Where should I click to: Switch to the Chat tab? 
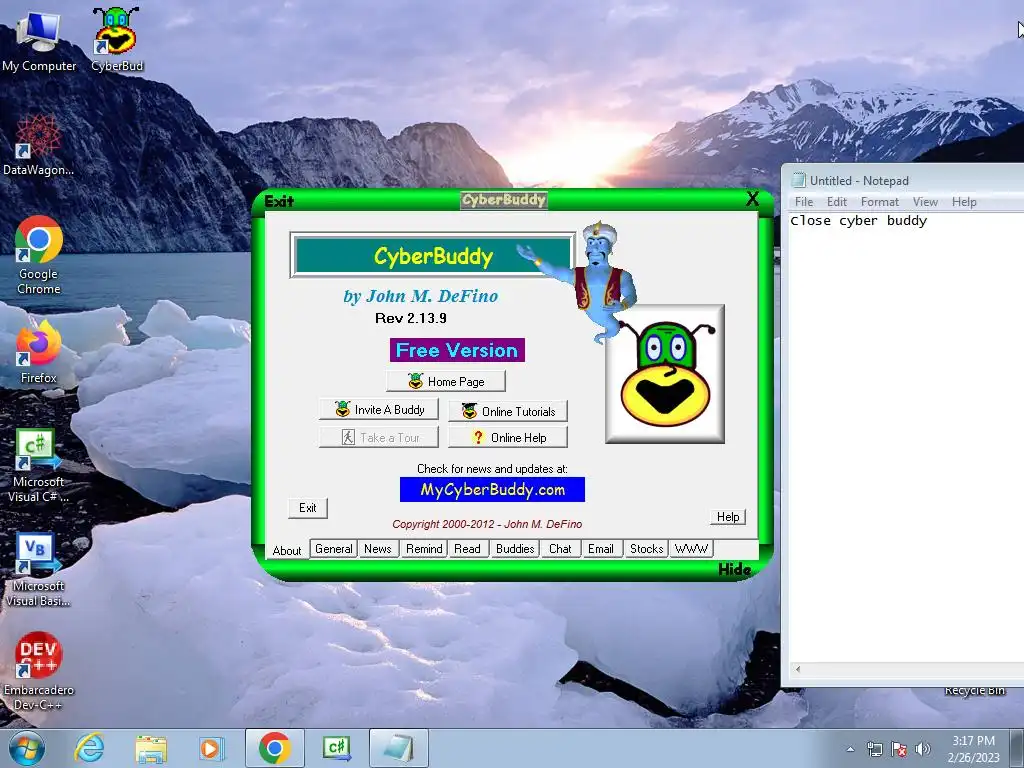pos(560,549)
